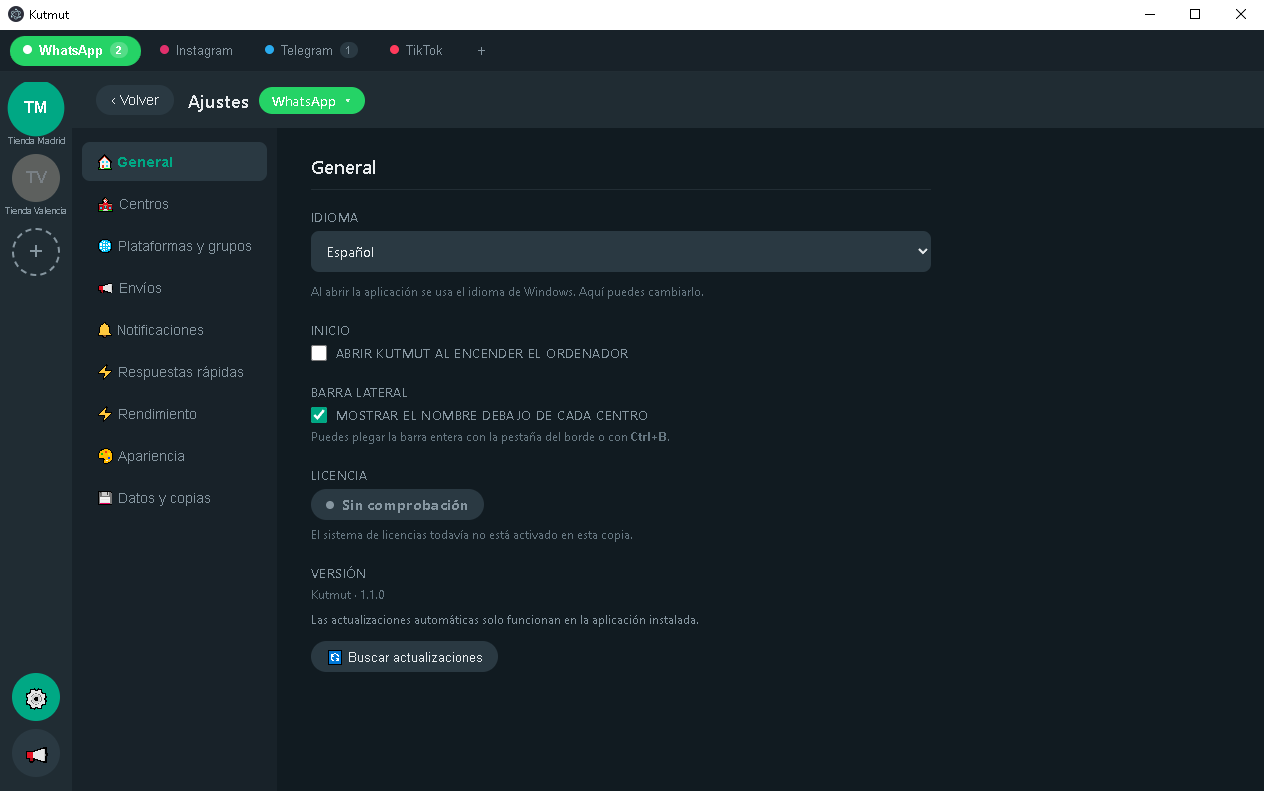
Task: Click the WhatsApp unread badge showing 2
Action: pos(119,50)
